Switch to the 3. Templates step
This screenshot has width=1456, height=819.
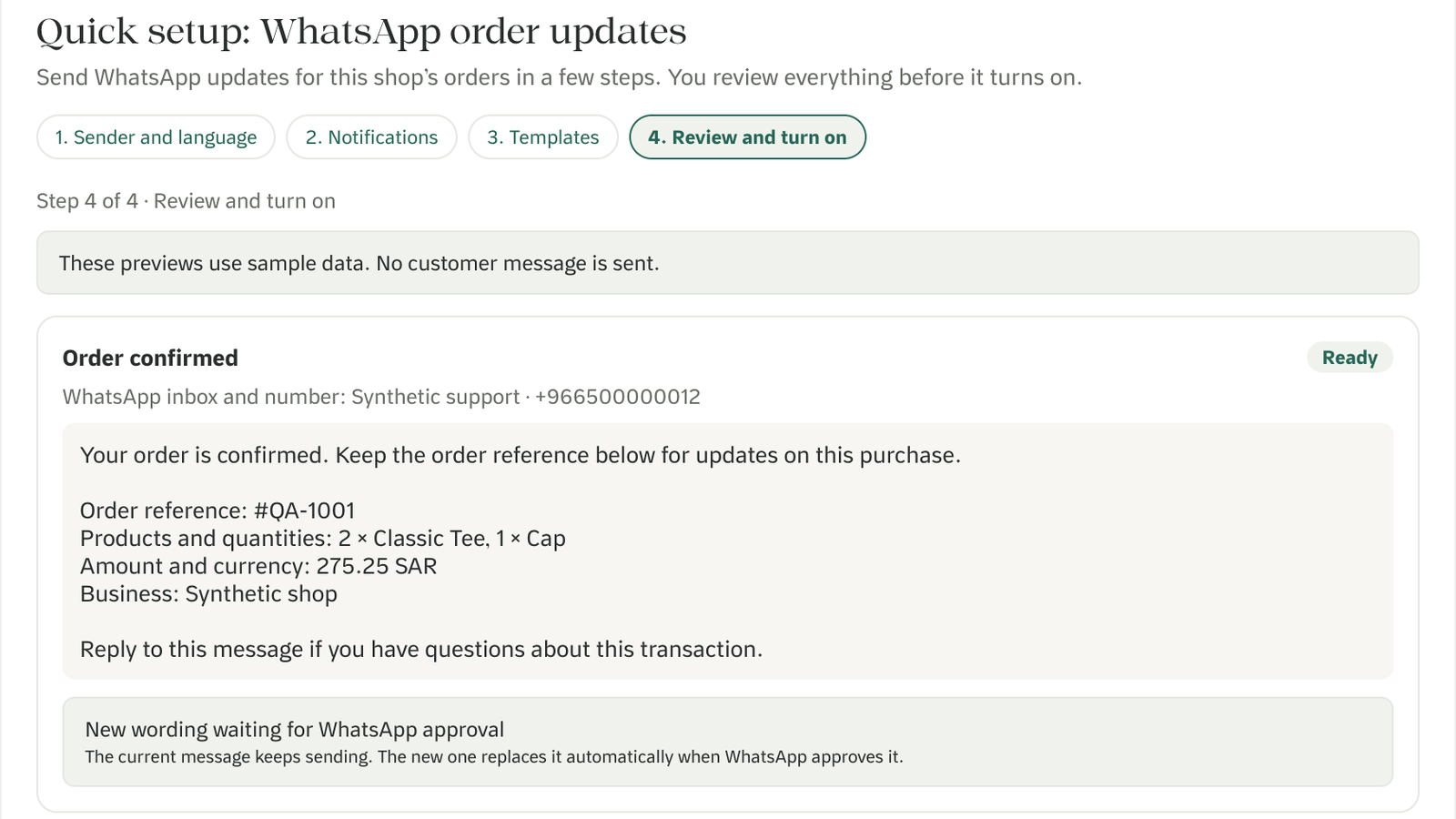(543, 137)
